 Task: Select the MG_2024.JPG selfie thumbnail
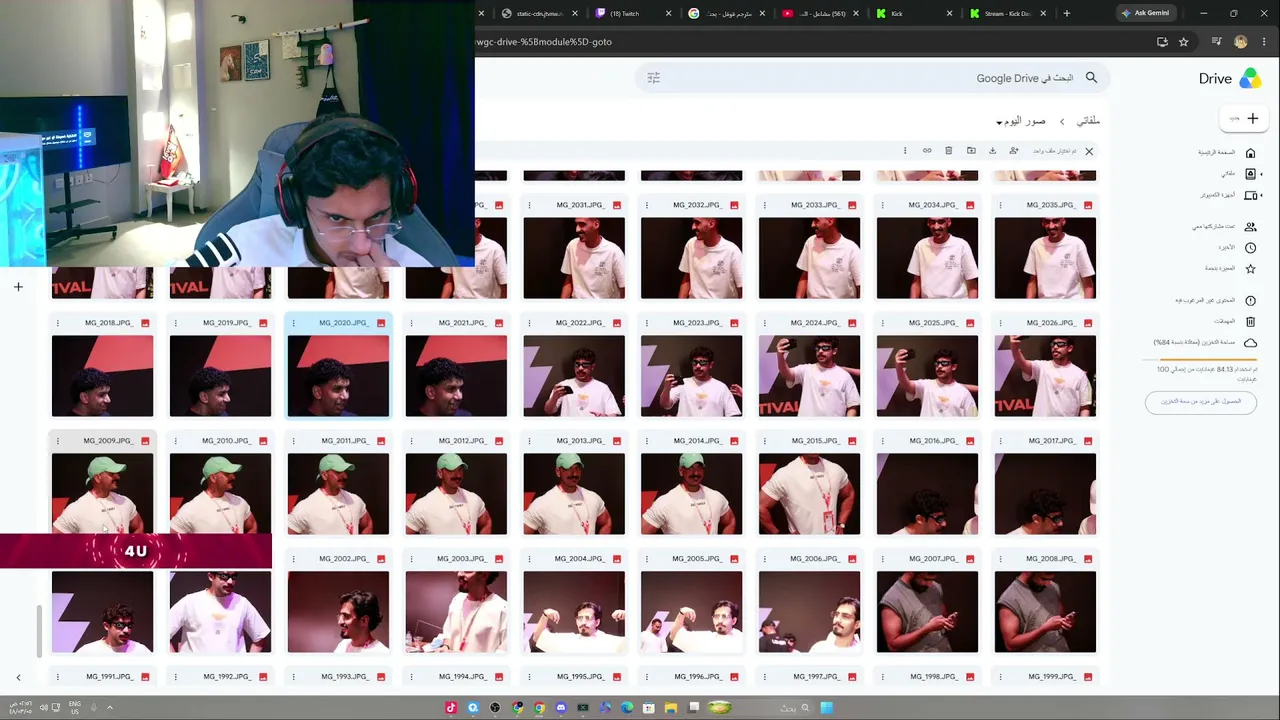(x=809, y=376)
